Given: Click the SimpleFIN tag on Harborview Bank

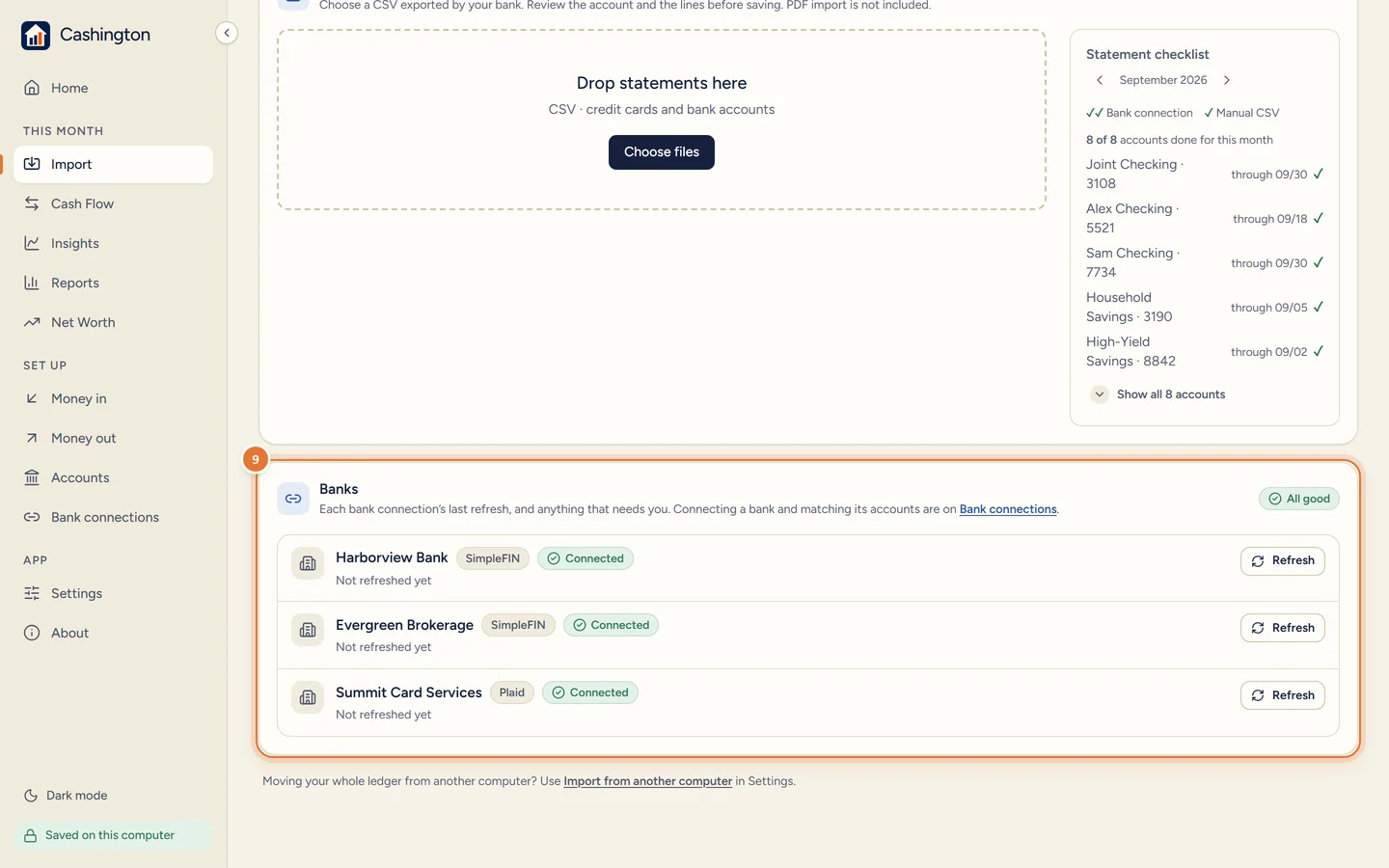Looking at the screenshot, I should point(493,558).
